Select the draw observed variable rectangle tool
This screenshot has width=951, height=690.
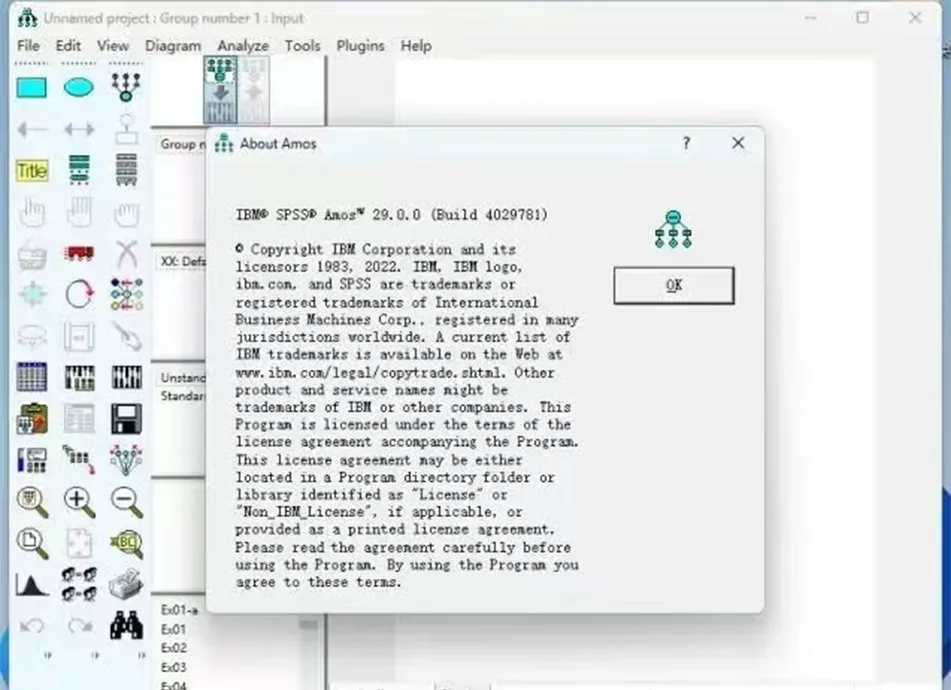pos(32,87)
